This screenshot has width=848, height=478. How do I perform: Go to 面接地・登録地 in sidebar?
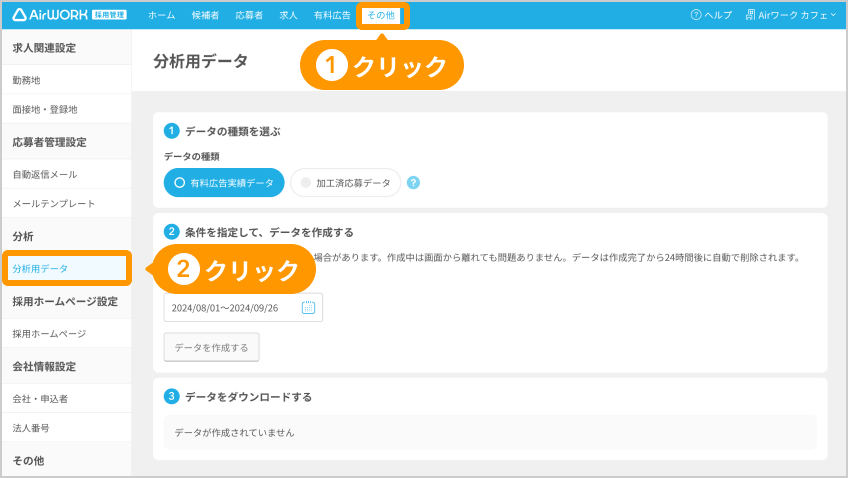point(67,109)
